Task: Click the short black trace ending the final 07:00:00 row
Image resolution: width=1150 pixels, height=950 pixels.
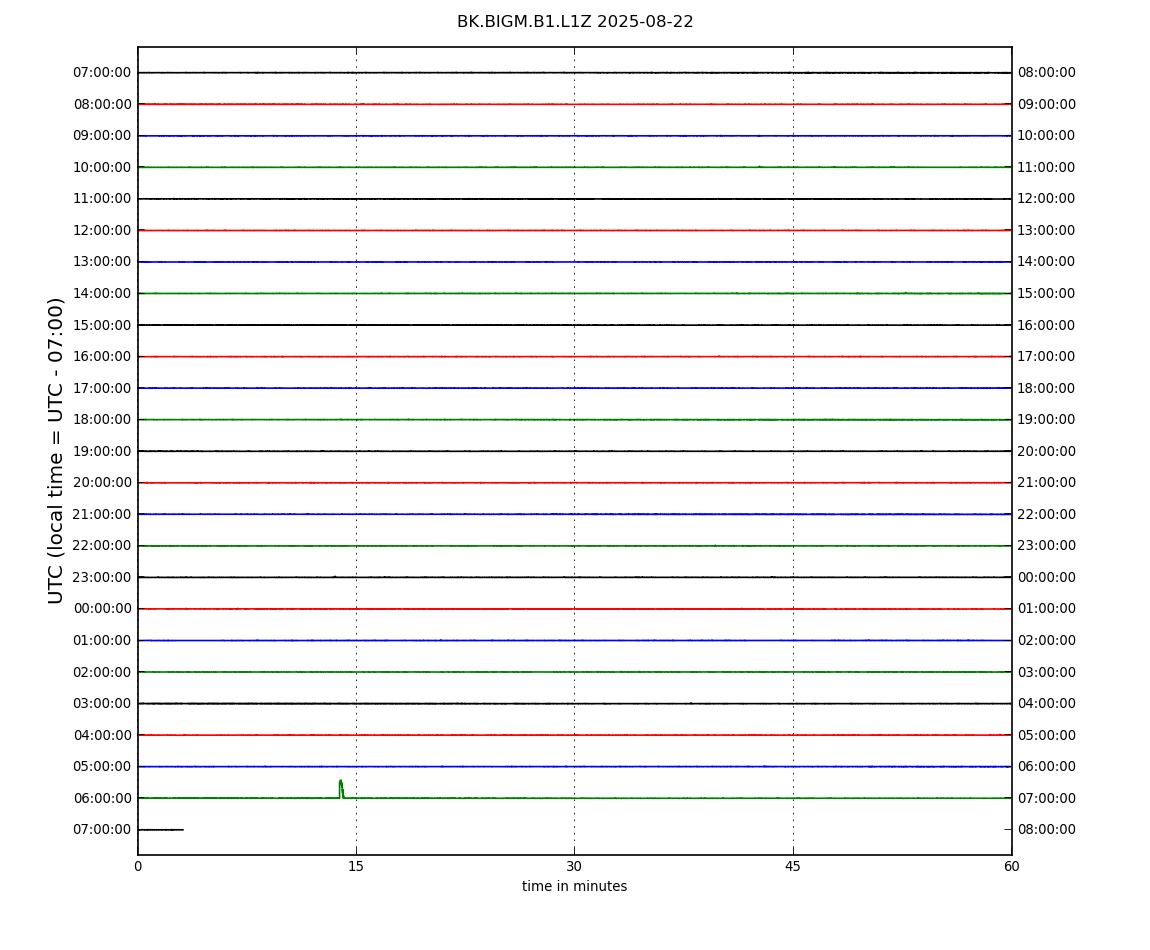Action: (161, 830)
